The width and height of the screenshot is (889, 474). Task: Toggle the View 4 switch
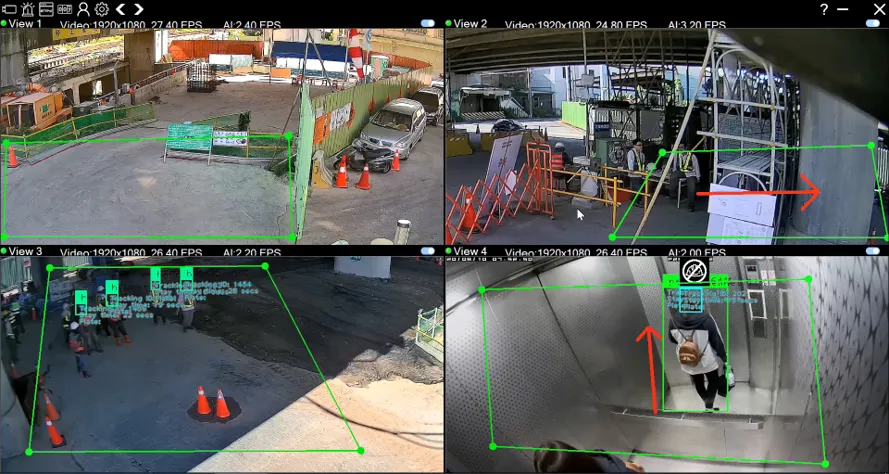tap(872, 251)
